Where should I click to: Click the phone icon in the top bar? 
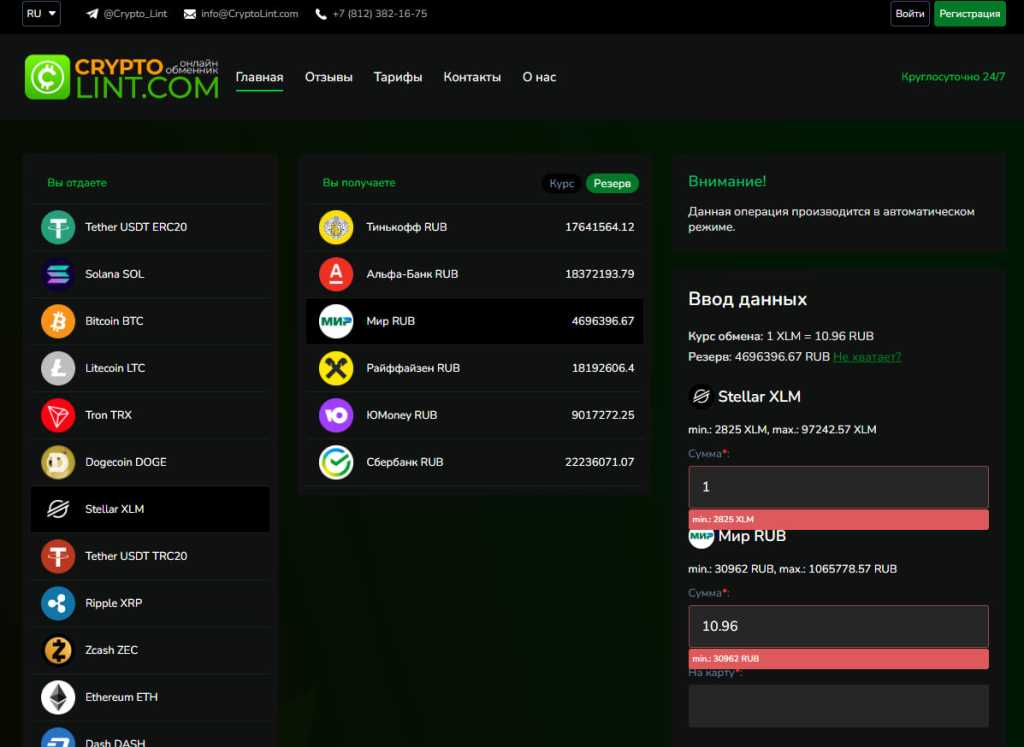(x=321, y=14)
